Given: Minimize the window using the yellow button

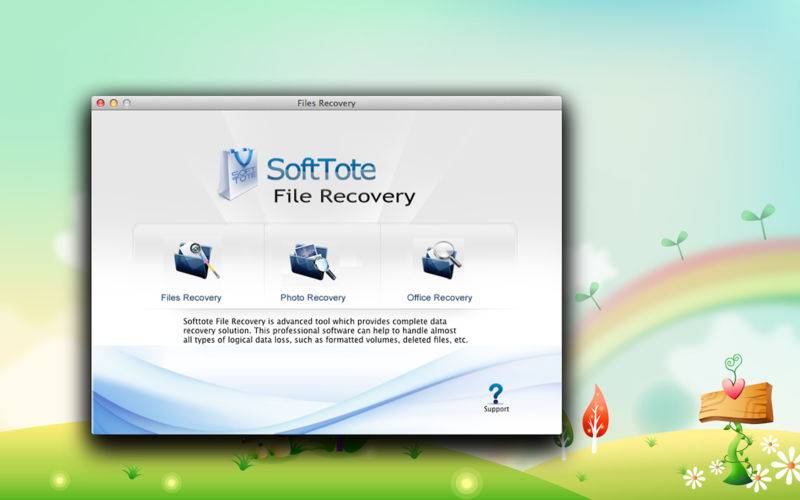Looking at the screenshot, I should (113, 103).
